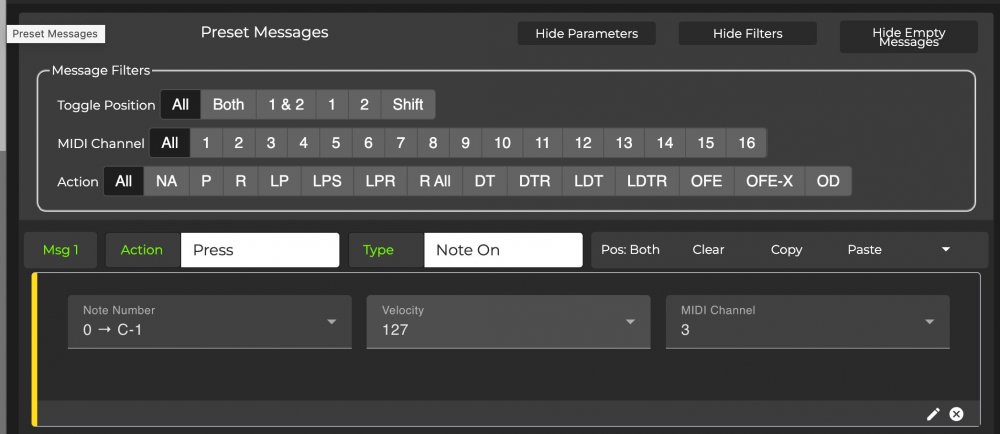Click the Press action field
1000x434 pixels.
(259, 250)
